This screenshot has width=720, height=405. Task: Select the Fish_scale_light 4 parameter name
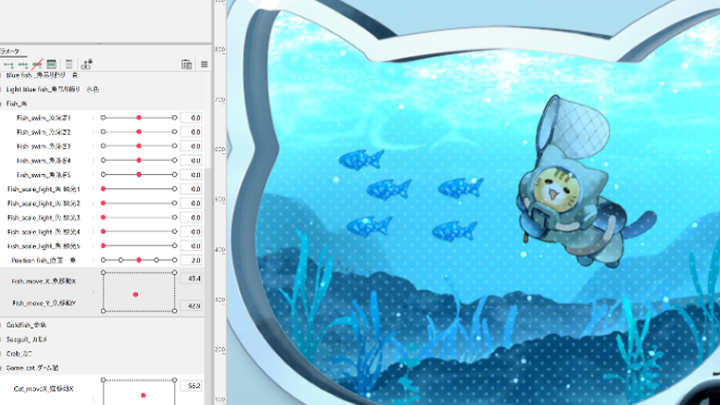(44, 232)
